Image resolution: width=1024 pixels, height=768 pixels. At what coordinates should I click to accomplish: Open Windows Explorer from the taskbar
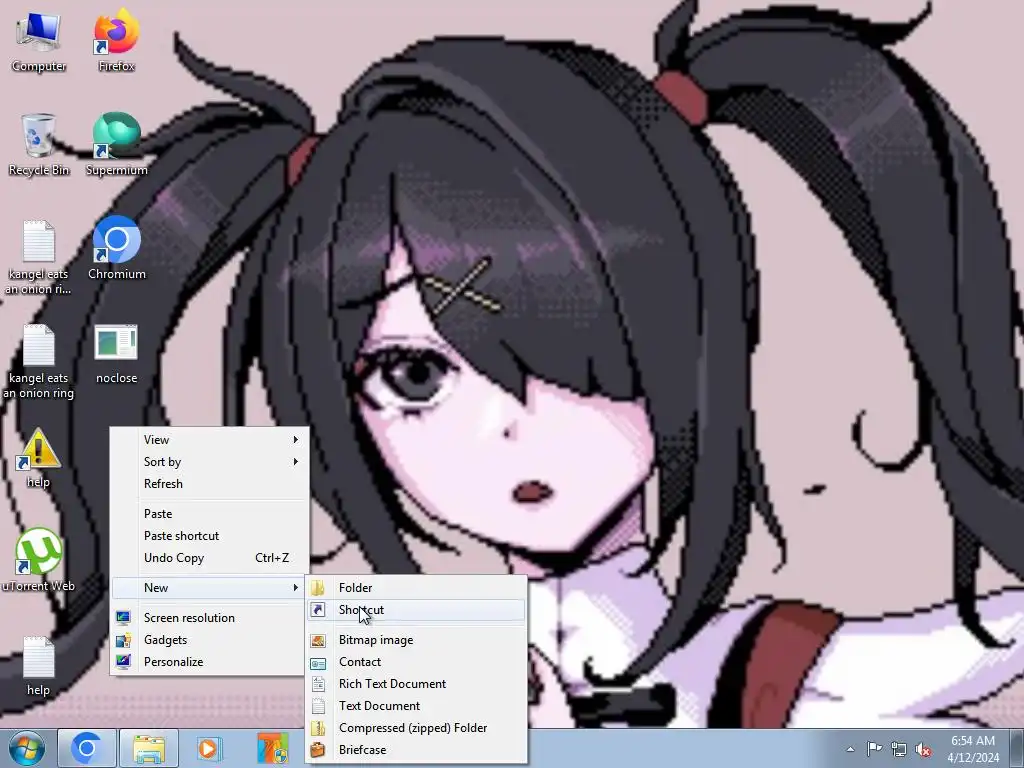[148, 748]
